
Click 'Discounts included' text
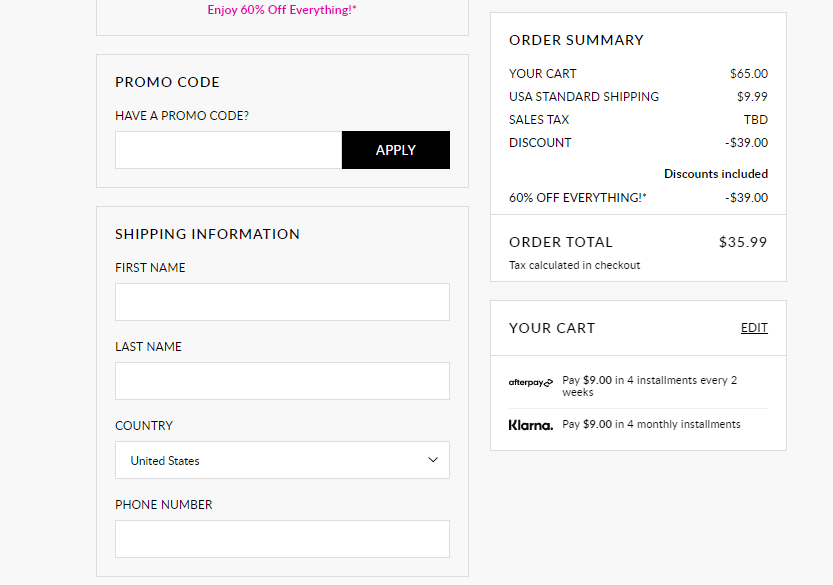click(x=716, y=174)
